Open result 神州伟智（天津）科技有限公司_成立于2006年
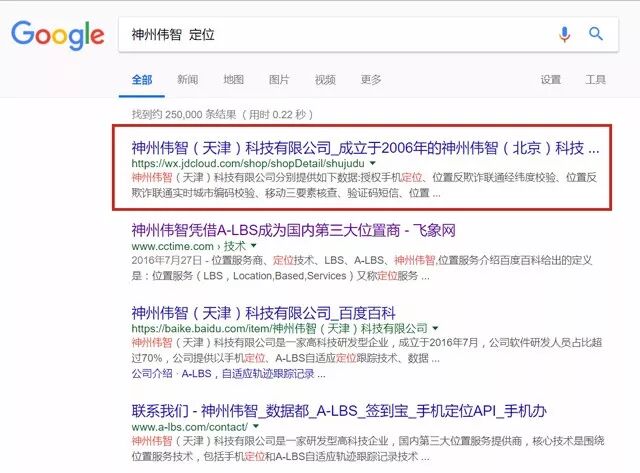640x473 pixels. (x=365, y=148)
